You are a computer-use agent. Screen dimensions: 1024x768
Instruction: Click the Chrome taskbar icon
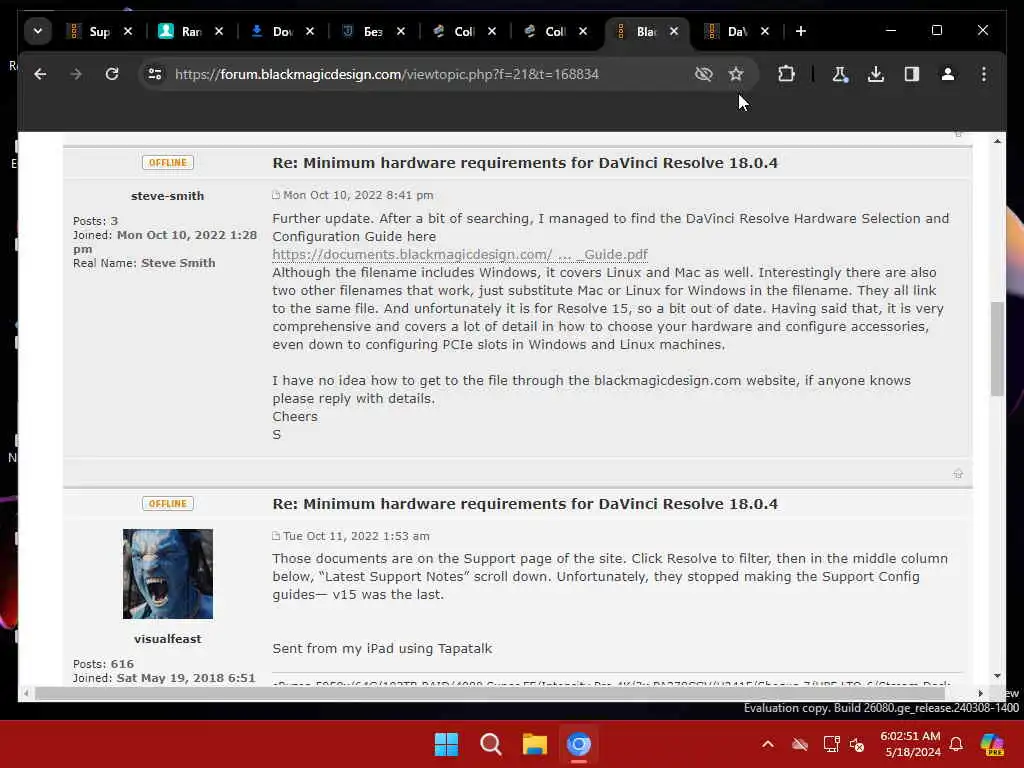pyautogui.click(x=579, y=744)
